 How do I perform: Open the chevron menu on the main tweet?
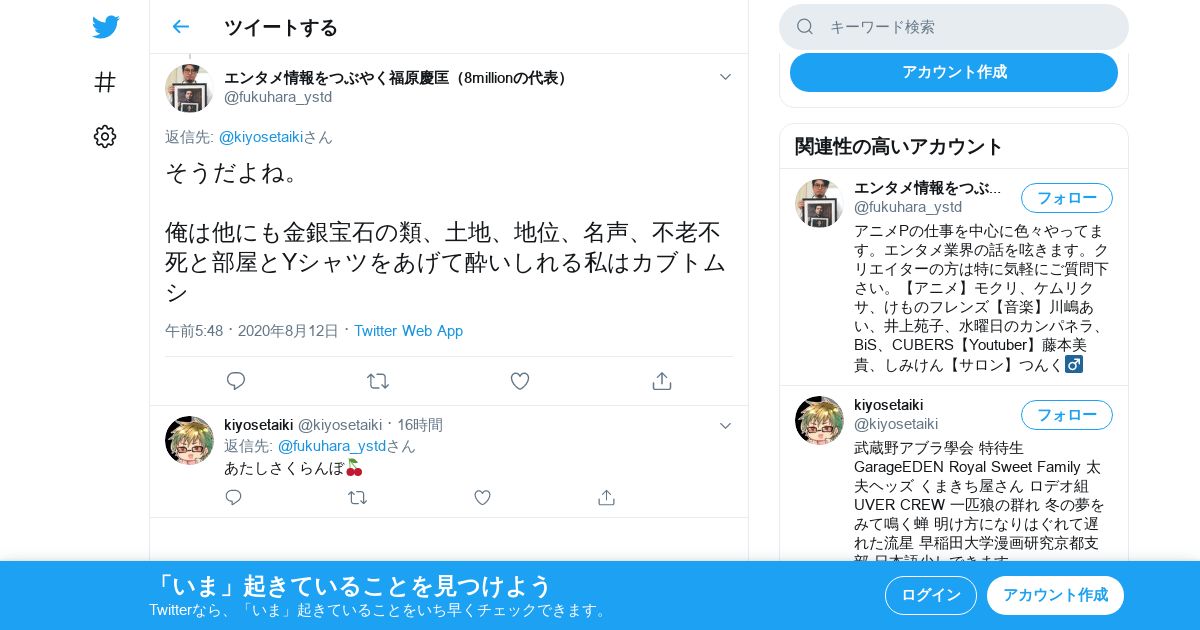[726, 76]
